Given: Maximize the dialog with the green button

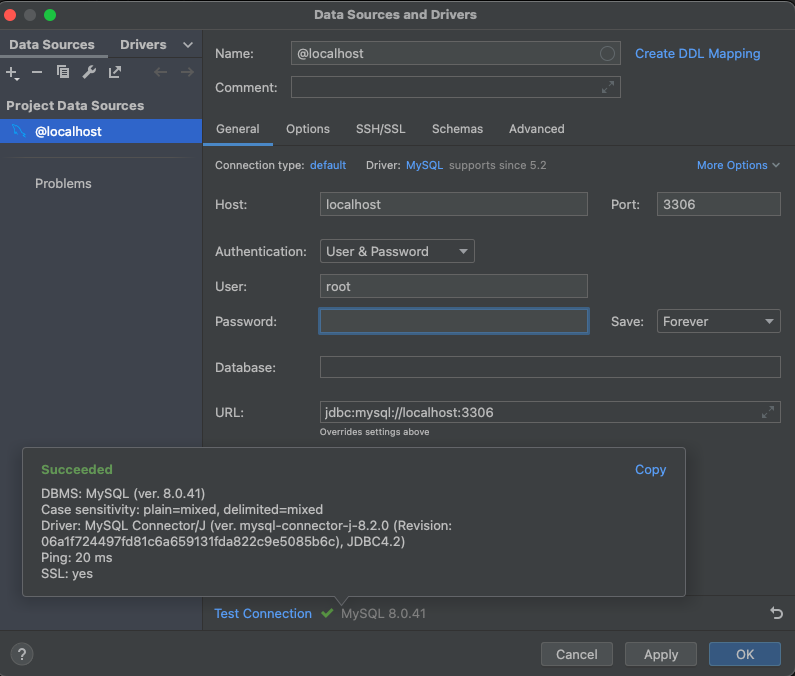Looking at the screenshot, I should [50, 15].
